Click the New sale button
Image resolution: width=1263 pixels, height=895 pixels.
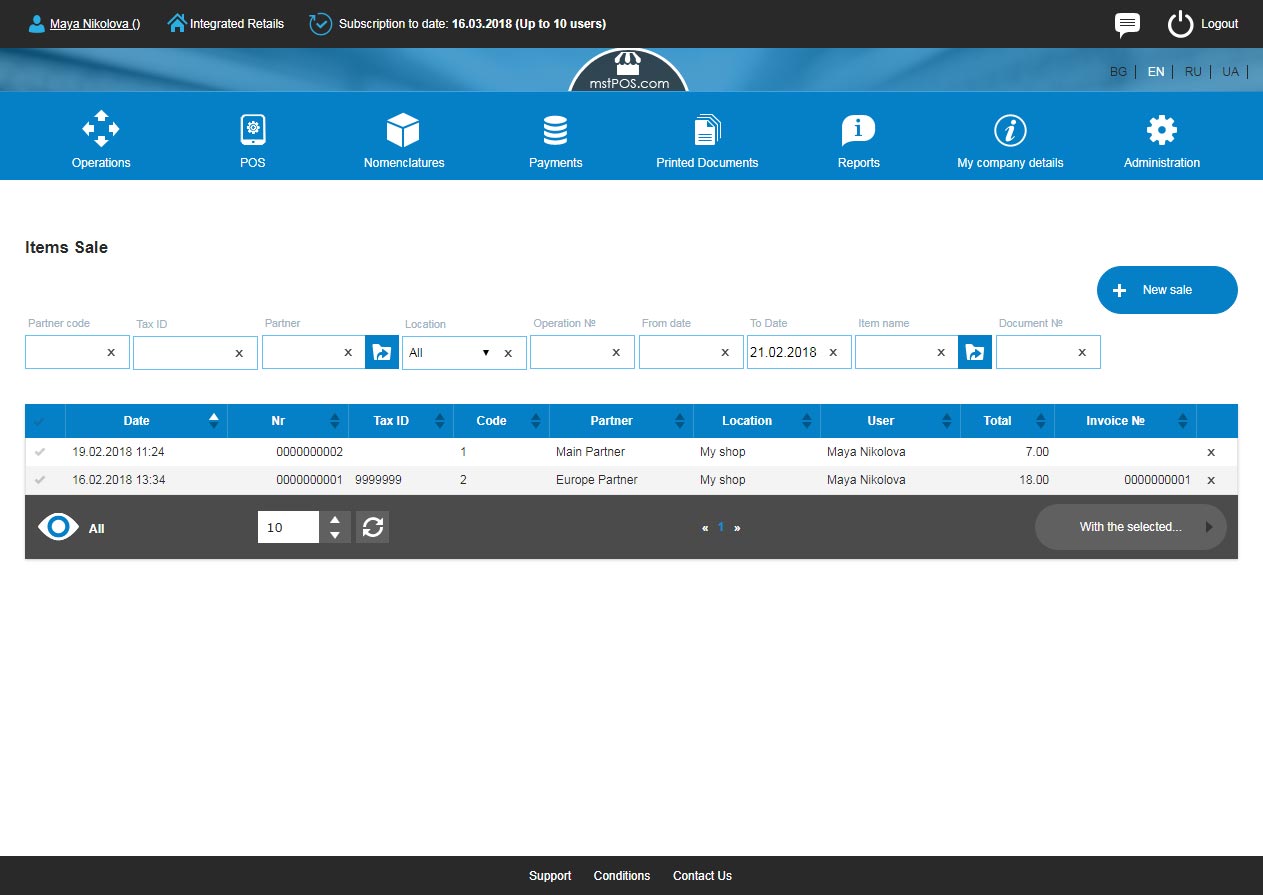coord(1167,290)
